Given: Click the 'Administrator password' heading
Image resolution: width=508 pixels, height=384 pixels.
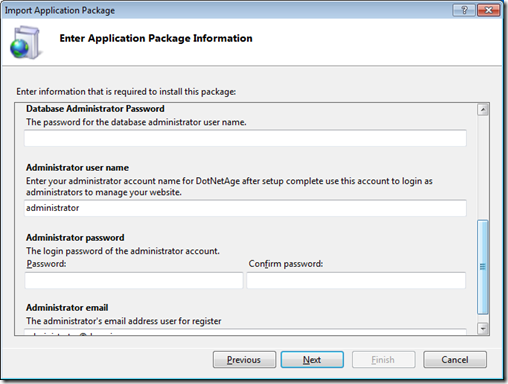Looking at the screenshot, I should coord(75,237).
